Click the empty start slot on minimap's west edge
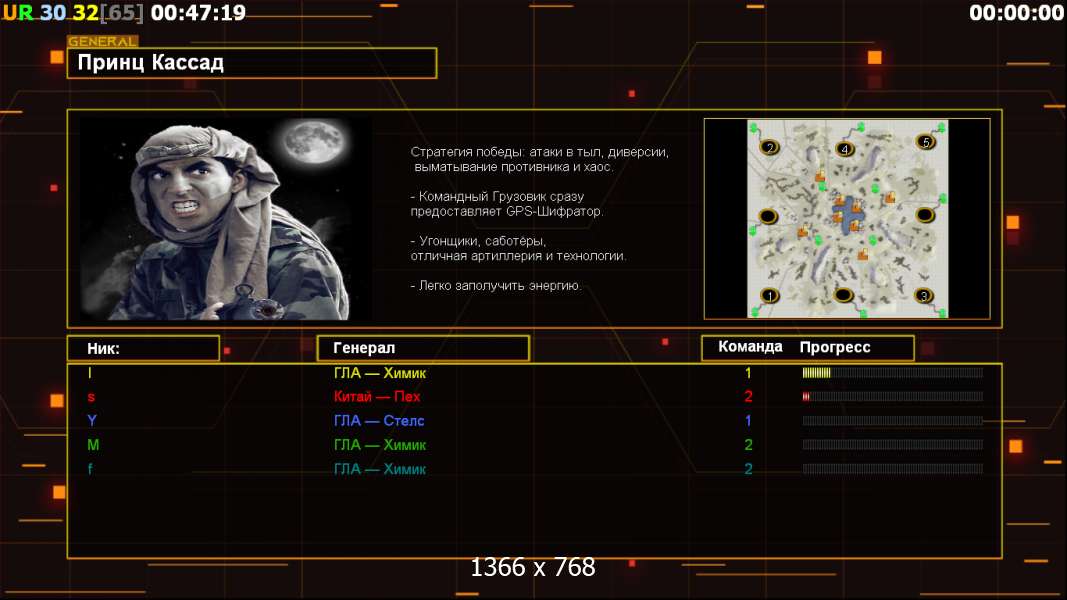1067x600 pixels. point(768,216)
